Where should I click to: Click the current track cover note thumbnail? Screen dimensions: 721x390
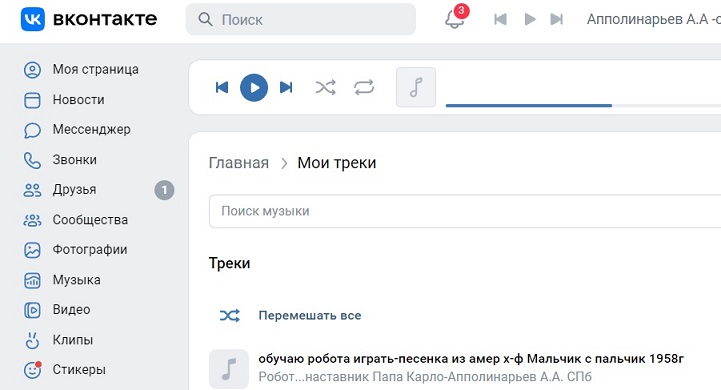(416, 87)
